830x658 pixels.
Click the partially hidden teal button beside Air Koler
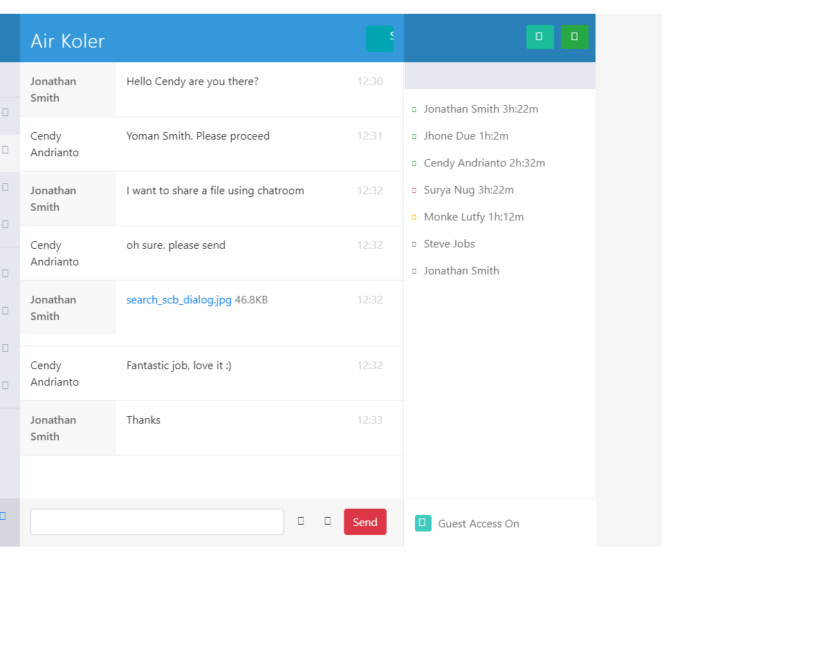[380, 39]
